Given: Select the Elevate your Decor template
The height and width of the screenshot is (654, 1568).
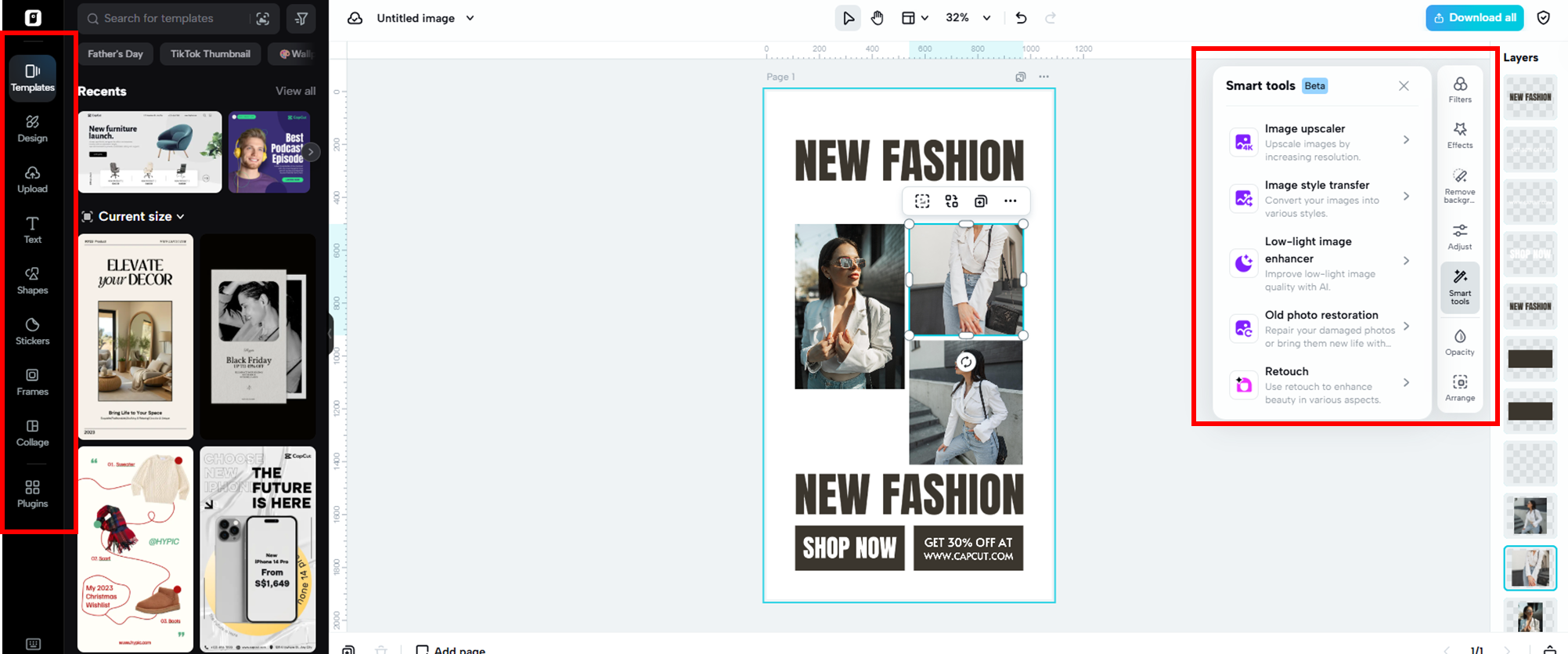Looking at the screenshot, I should (135, 336).
